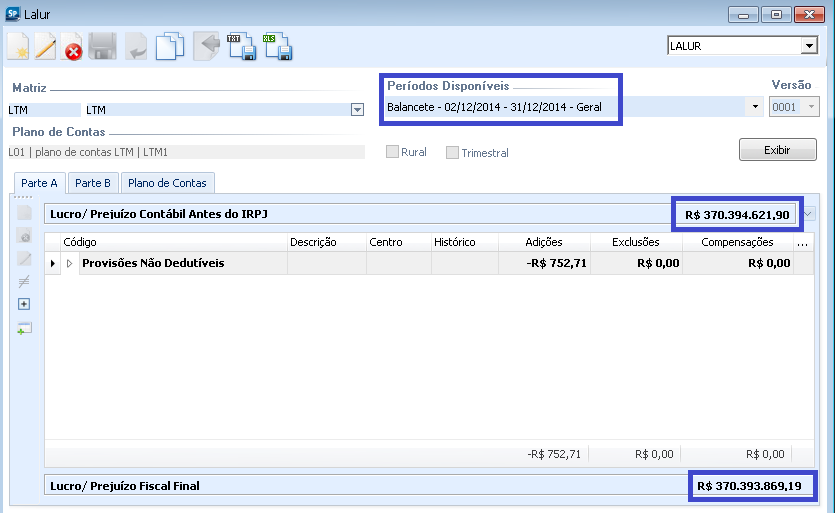The image size is (835, 513).
Task: Click the R$ 370.394.621,90 accounting profit value
Action: coord(737,215)
